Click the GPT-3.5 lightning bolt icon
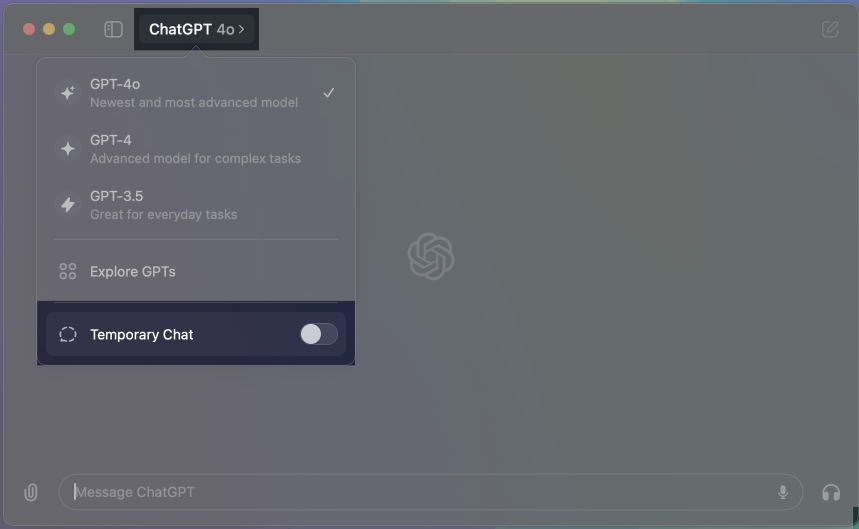The image size is (859, 529). [68, 205]
